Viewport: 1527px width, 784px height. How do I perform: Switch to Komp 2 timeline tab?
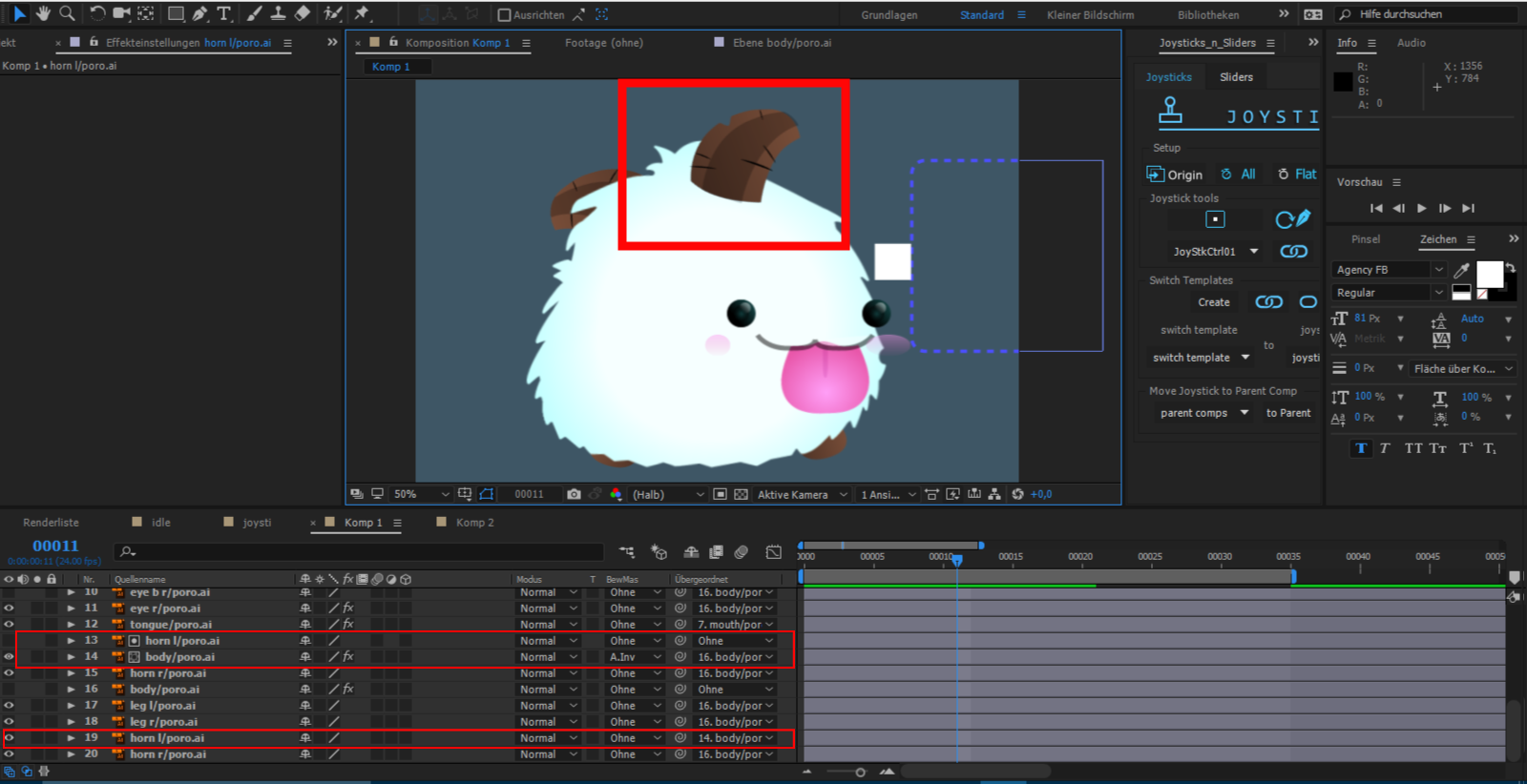click(x=474, y=523)
